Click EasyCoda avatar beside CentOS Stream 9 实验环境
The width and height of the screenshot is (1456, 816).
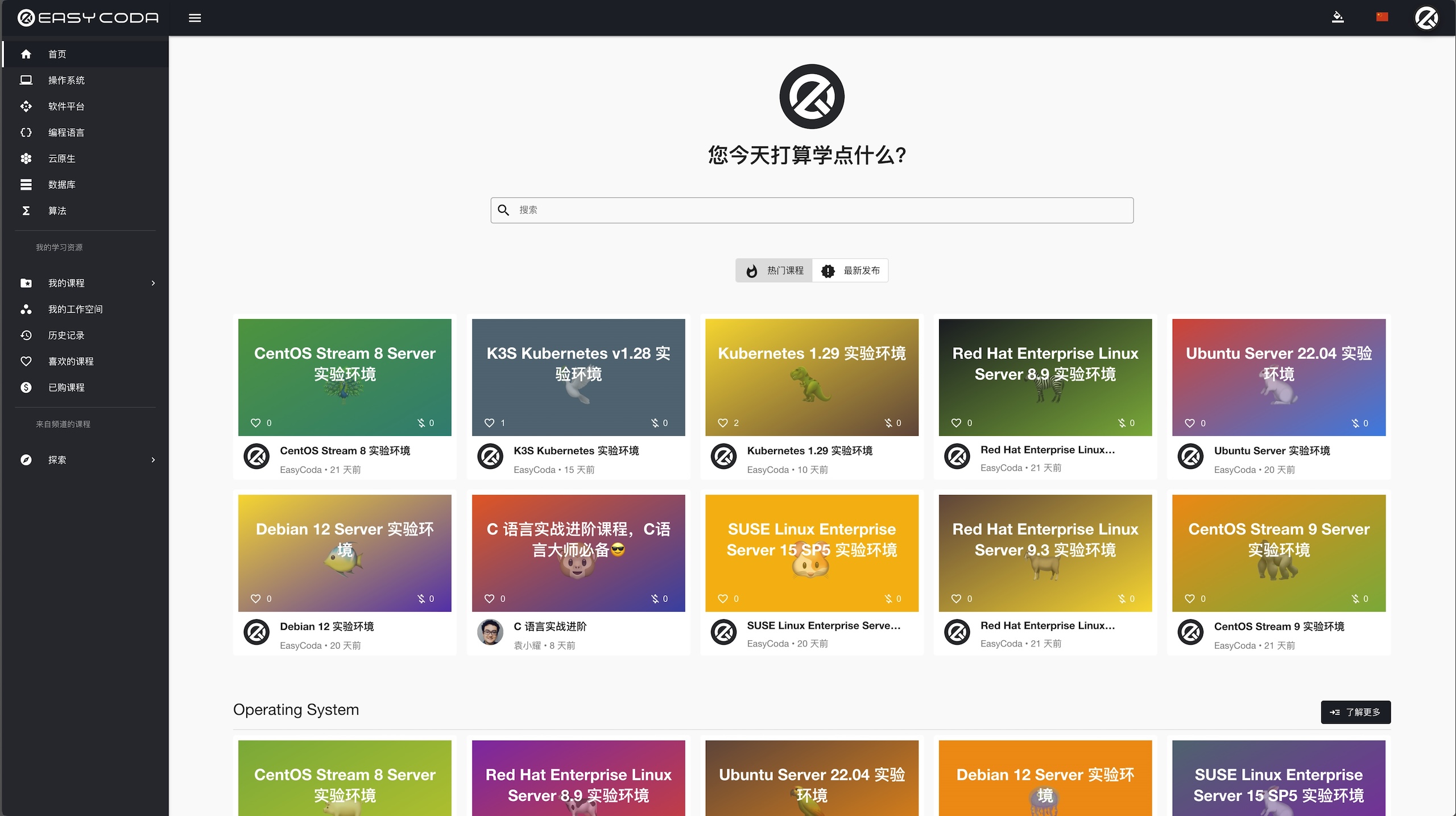pos(1190,632)
